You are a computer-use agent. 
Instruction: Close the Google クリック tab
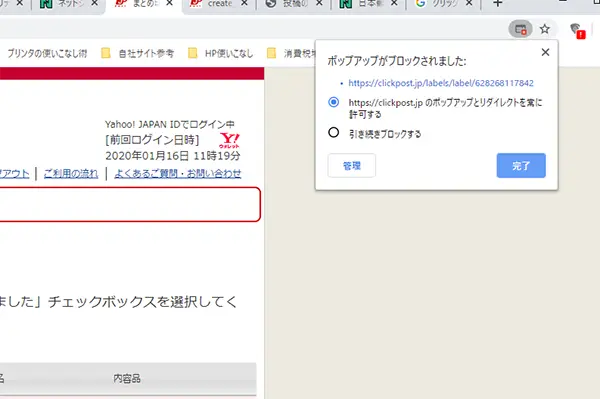click(x=469, y=3)
